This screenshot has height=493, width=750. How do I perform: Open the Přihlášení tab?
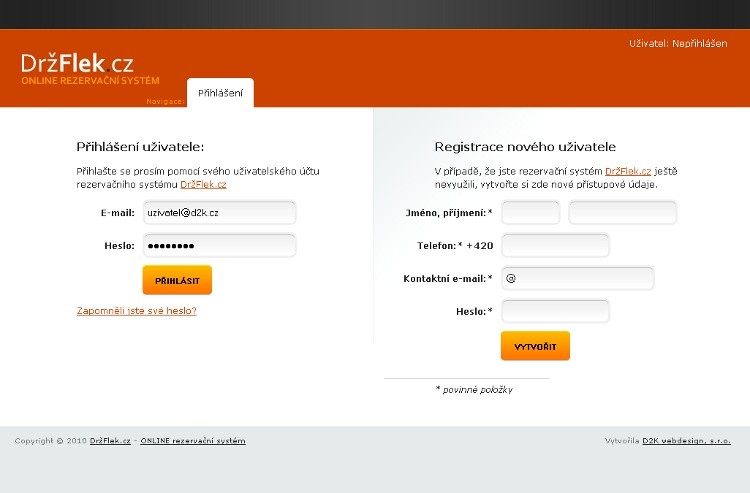220,93
